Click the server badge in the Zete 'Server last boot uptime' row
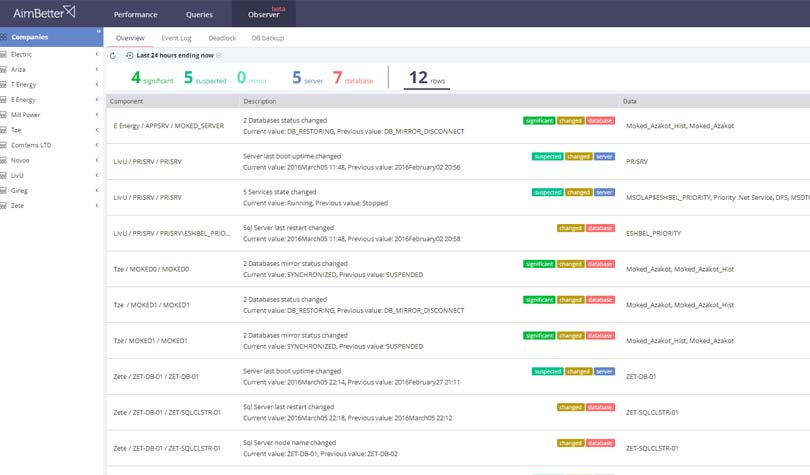Screen dimensions: 810x475 (604, 372)
